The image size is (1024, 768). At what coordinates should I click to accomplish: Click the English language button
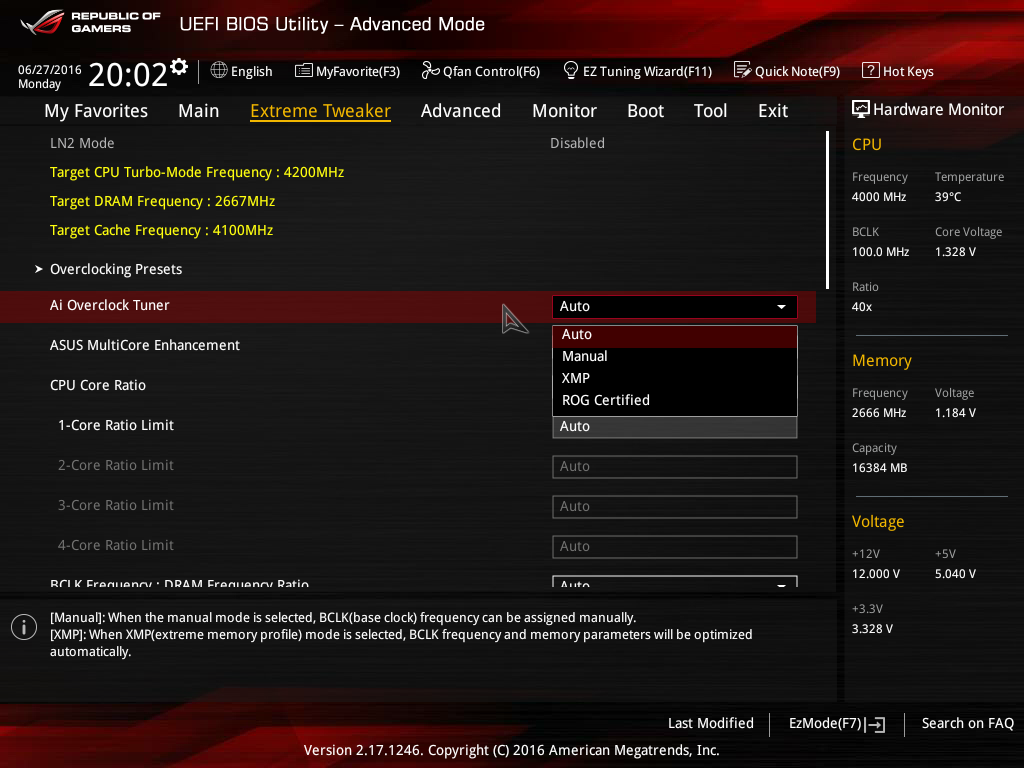pyautogui.click(x=242, y=71)
